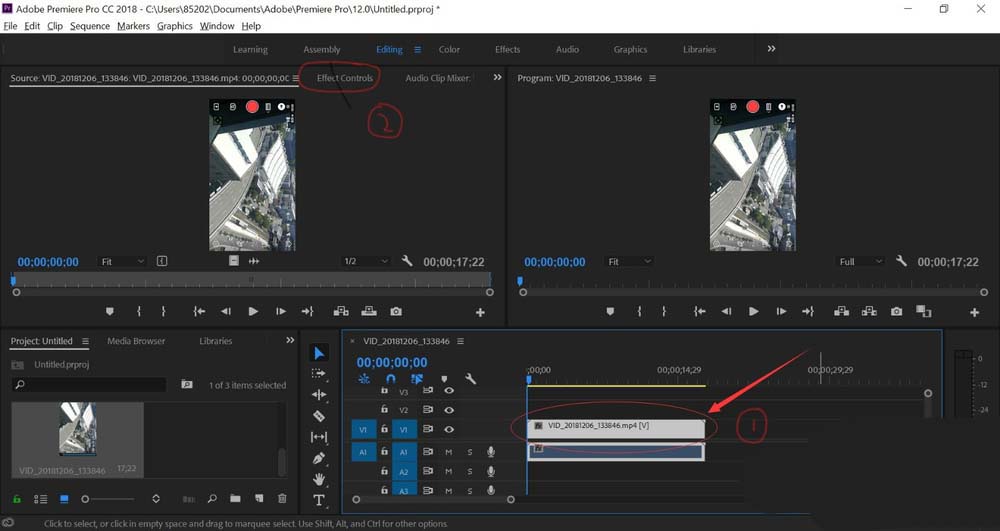Switch to the Effect Controls tab
Viewport: 1000px width, 531px height.
pos(344,78)
